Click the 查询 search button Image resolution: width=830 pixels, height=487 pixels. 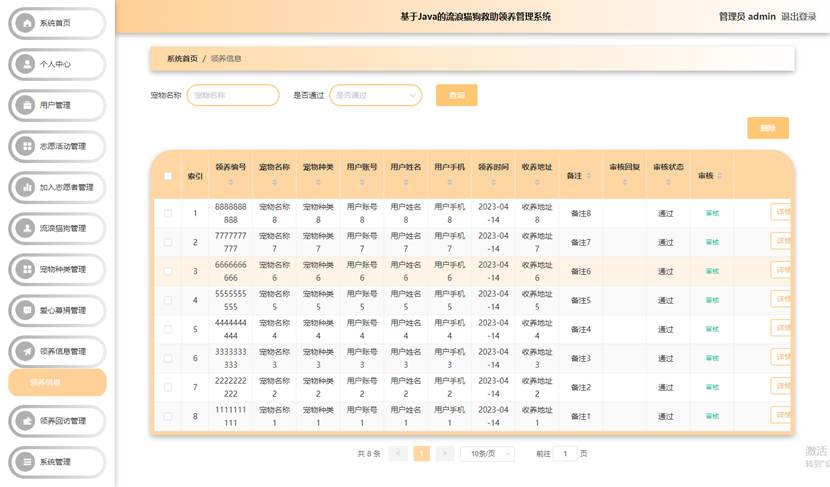(456, 95)
